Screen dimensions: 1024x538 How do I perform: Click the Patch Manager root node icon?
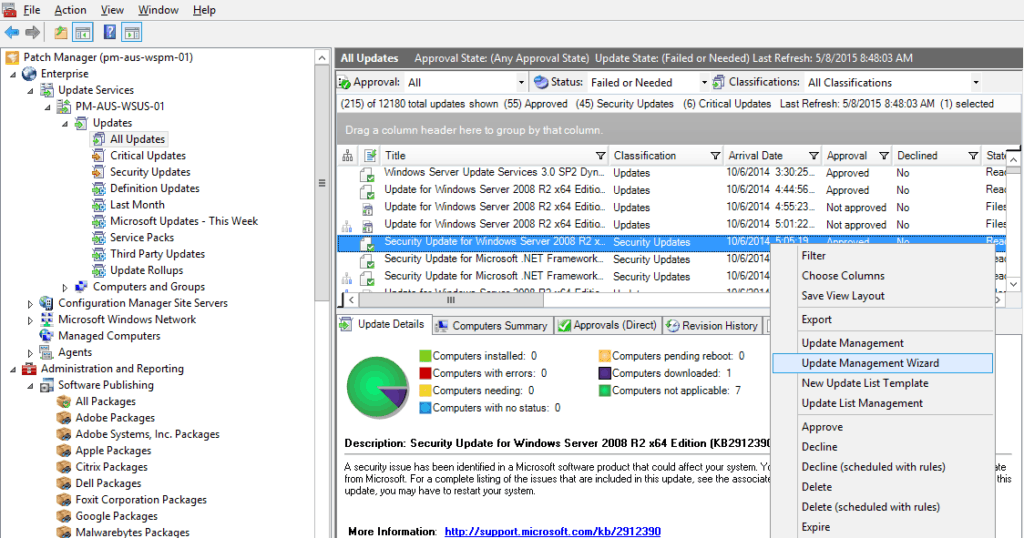[x=12, y=57]
